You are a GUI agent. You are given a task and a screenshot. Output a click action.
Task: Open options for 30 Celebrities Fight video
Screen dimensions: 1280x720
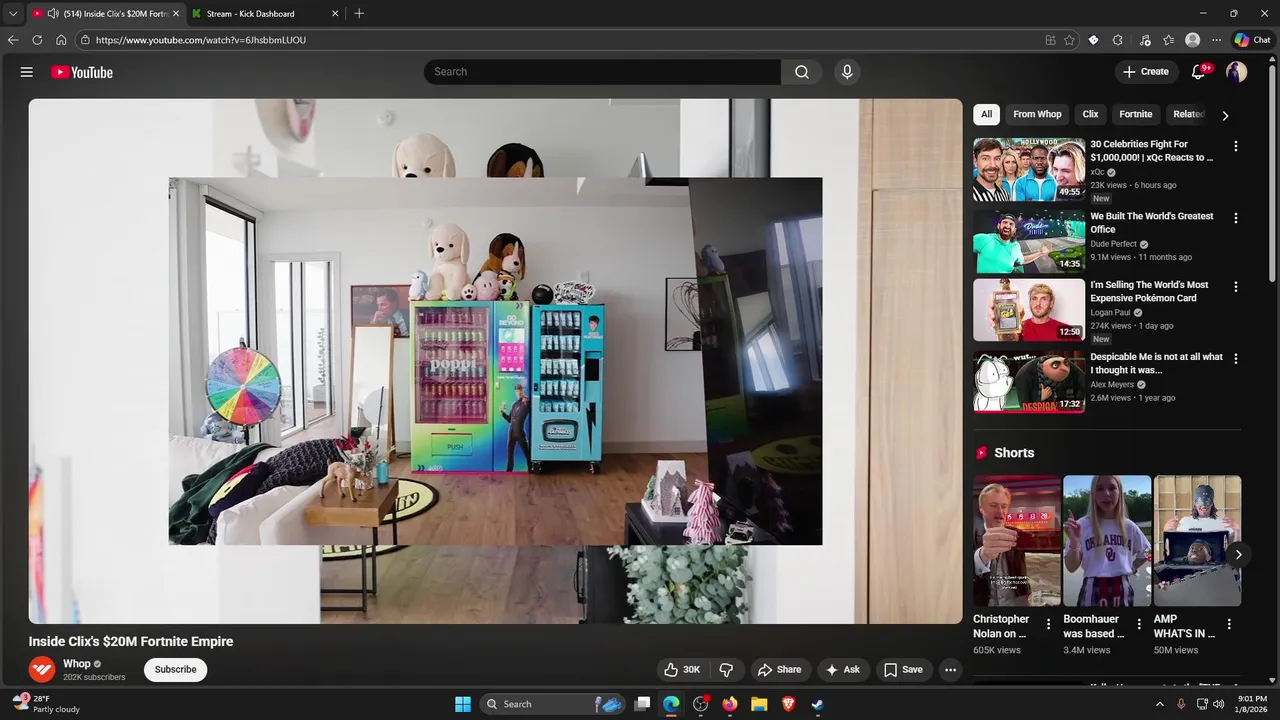coord(1235,146)
